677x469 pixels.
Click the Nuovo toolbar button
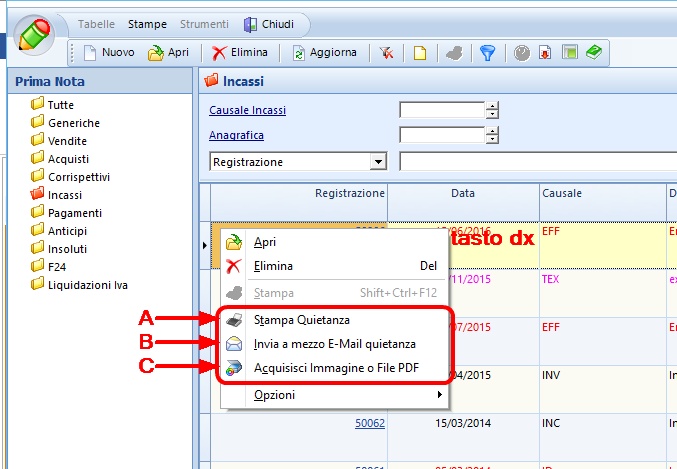click(x=108, y=53)
